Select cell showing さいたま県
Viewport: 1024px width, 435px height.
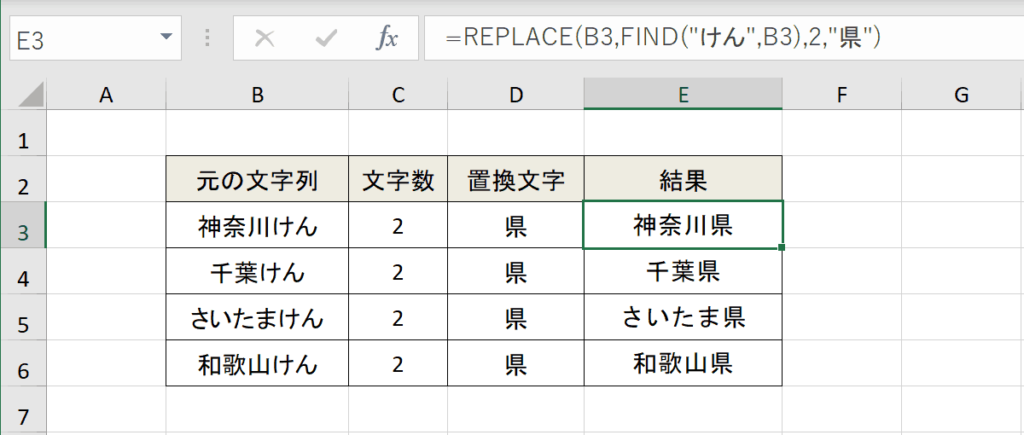coord(683,317)
